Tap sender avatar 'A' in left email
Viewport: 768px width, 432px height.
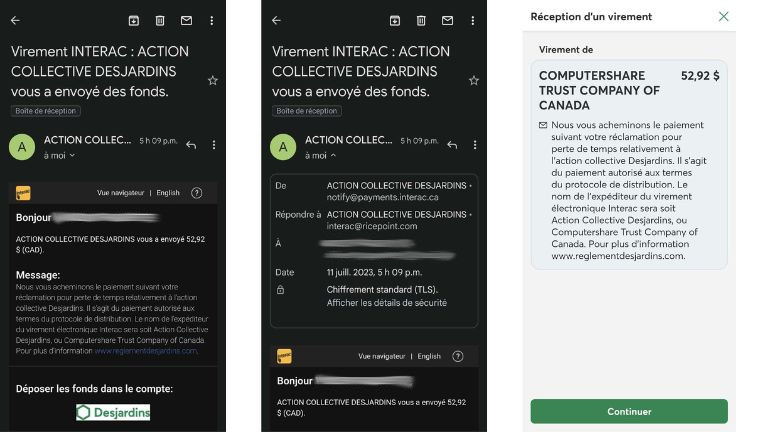(x=22, y=147)
